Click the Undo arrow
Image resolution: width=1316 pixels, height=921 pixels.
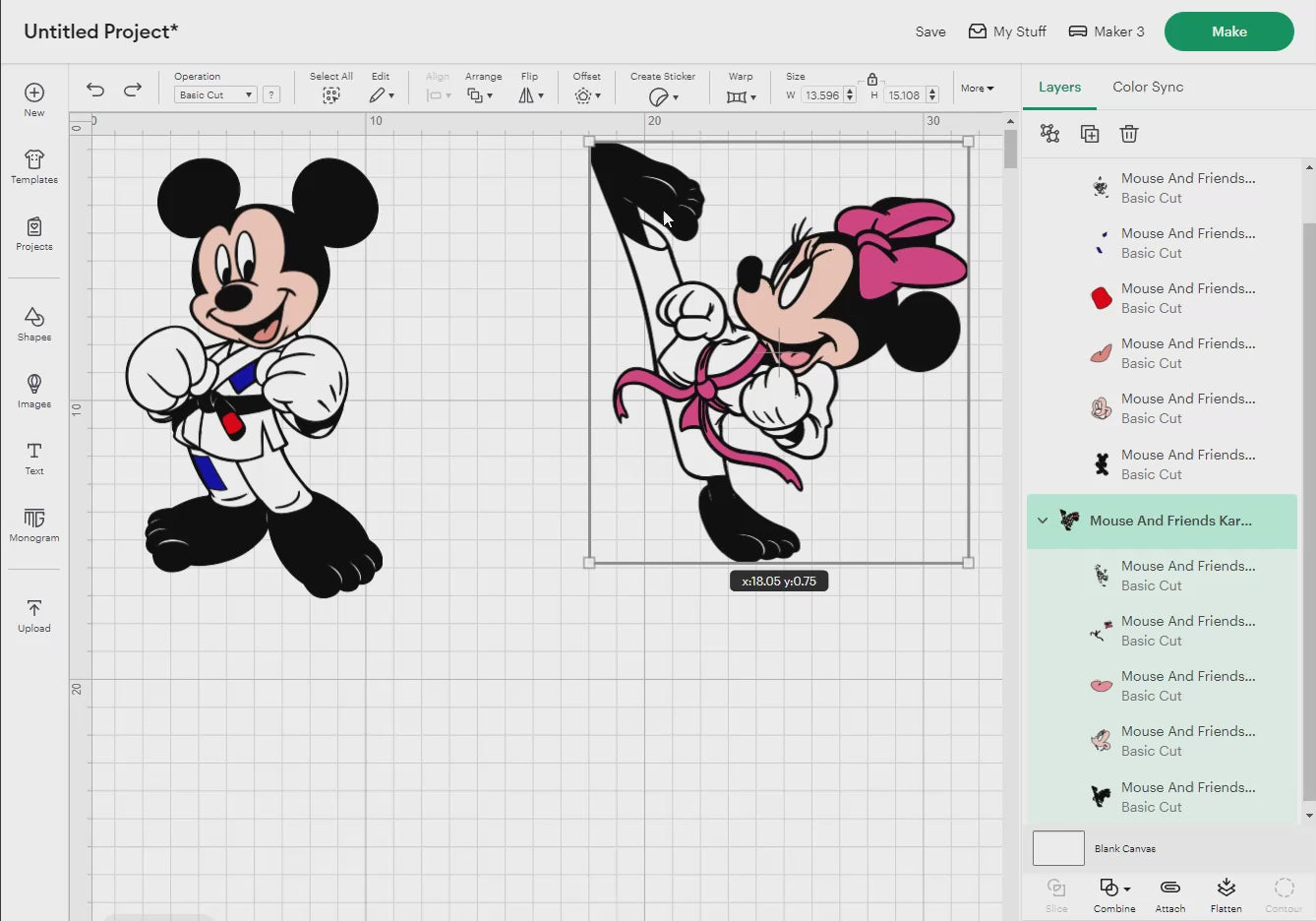coord(95,90)
